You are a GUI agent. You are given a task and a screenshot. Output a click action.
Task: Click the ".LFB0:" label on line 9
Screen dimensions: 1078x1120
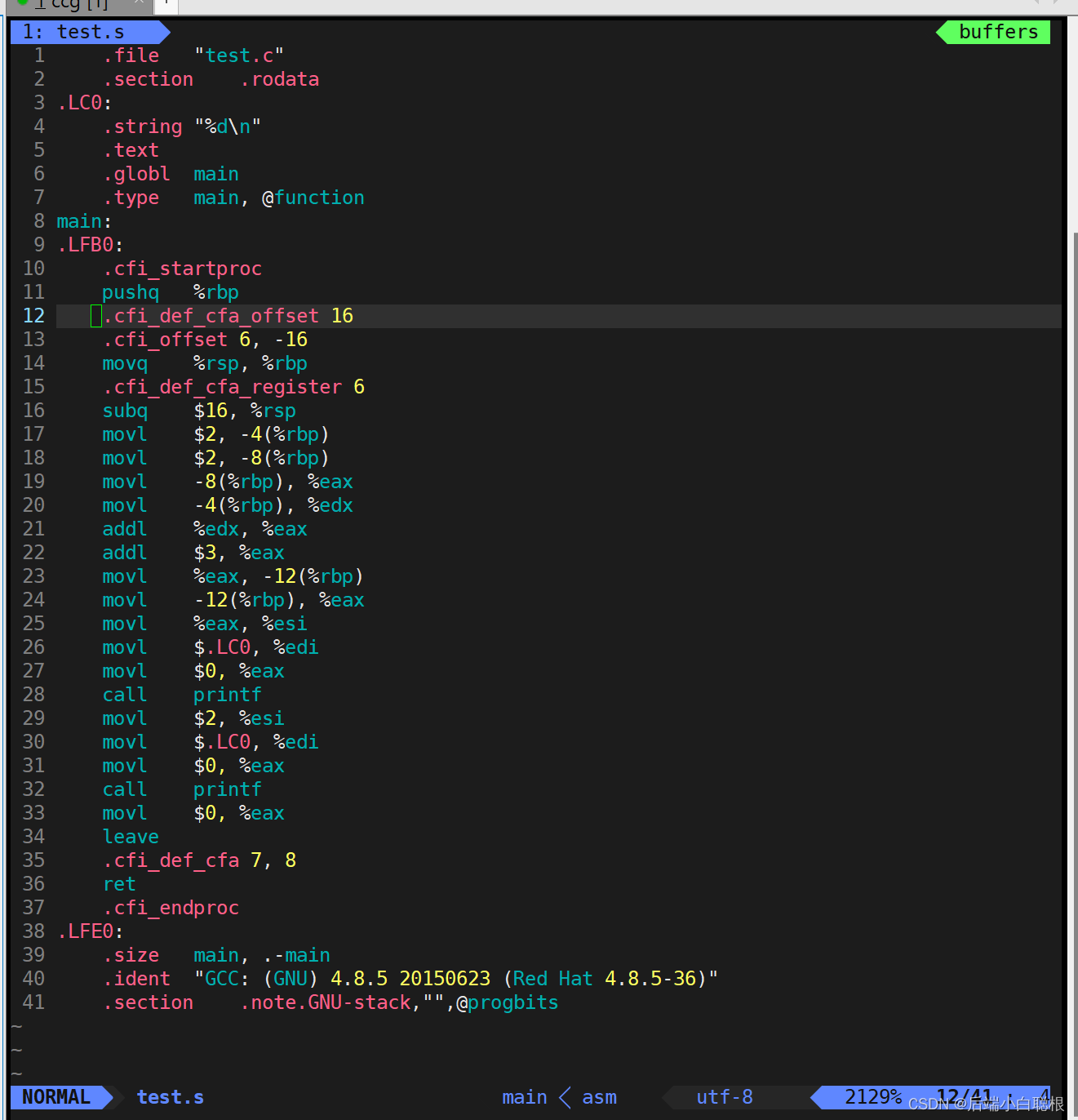point(91,245)
